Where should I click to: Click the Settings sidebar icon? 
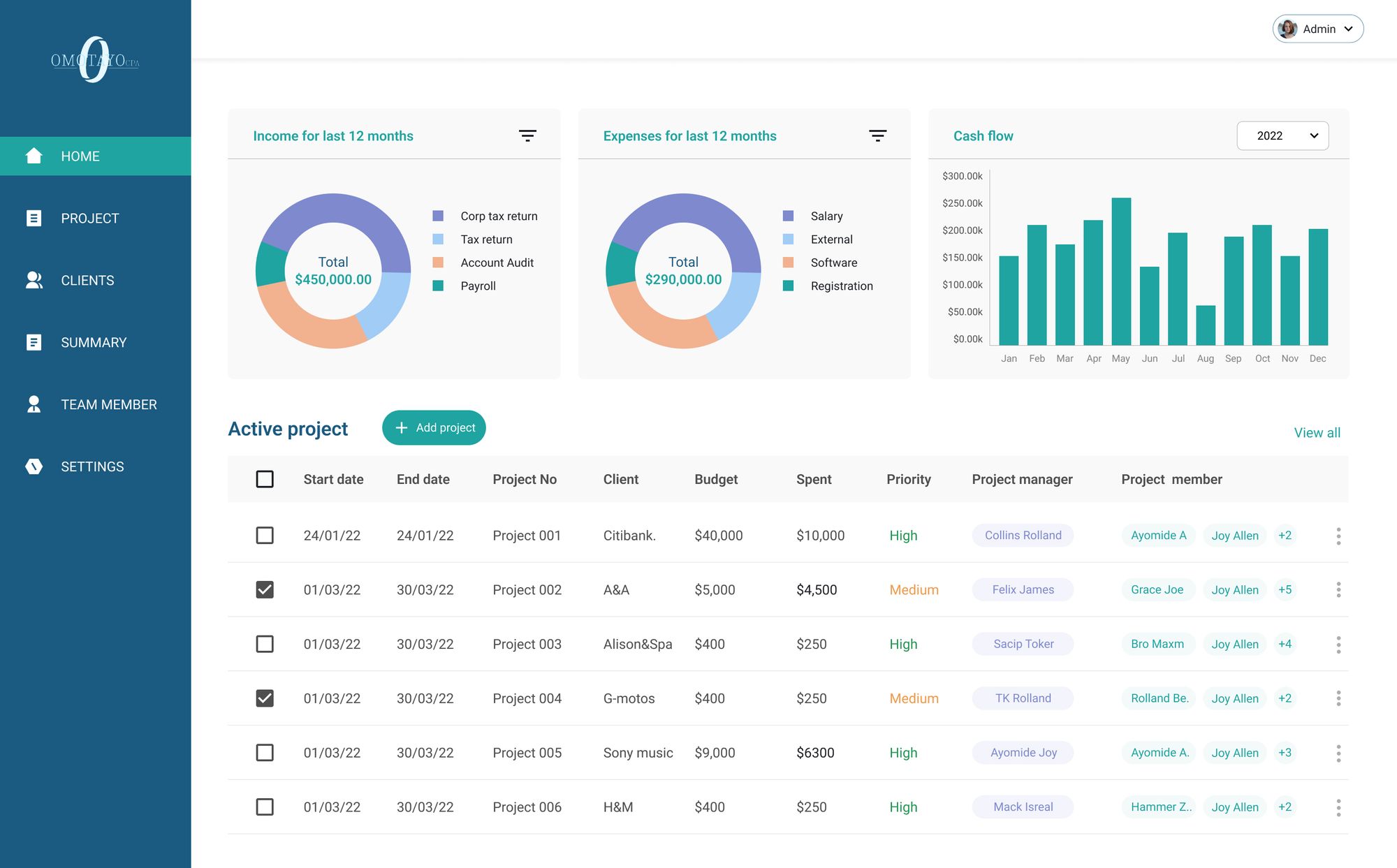click(x=34, y=466)
